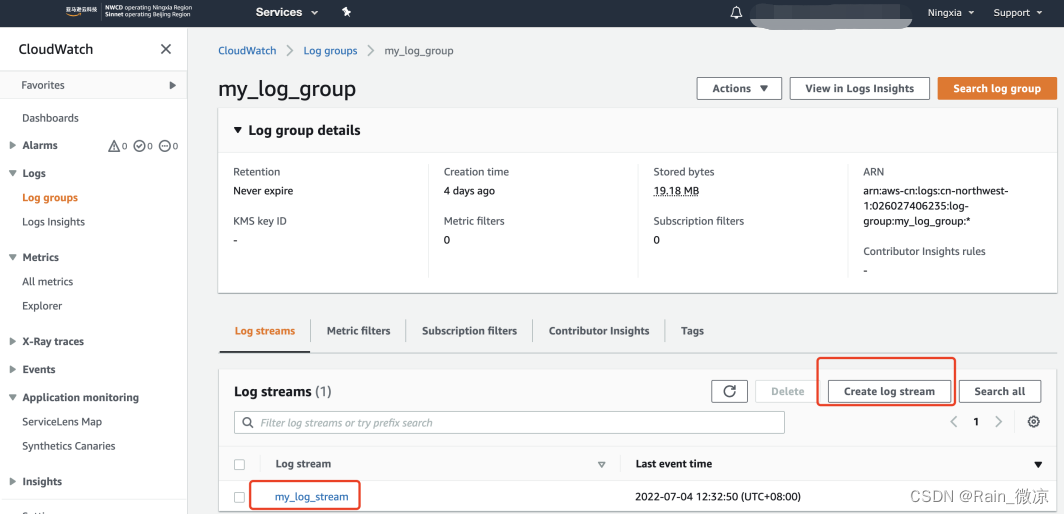Click the pin shortcut icon beside Services
The width and height of the screenshot is (1064, 514).
click(x=347, y=12)
